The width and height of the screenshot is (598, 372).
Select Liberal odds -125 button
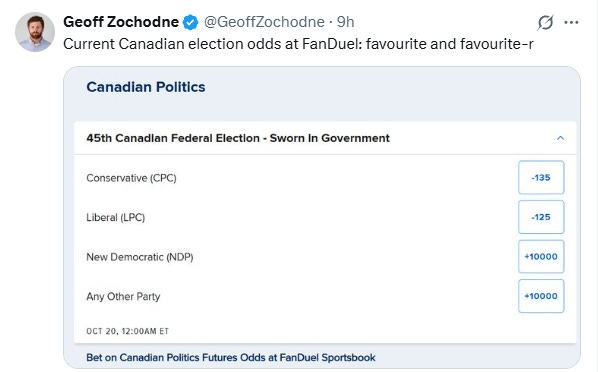click(x=541, y=217)
